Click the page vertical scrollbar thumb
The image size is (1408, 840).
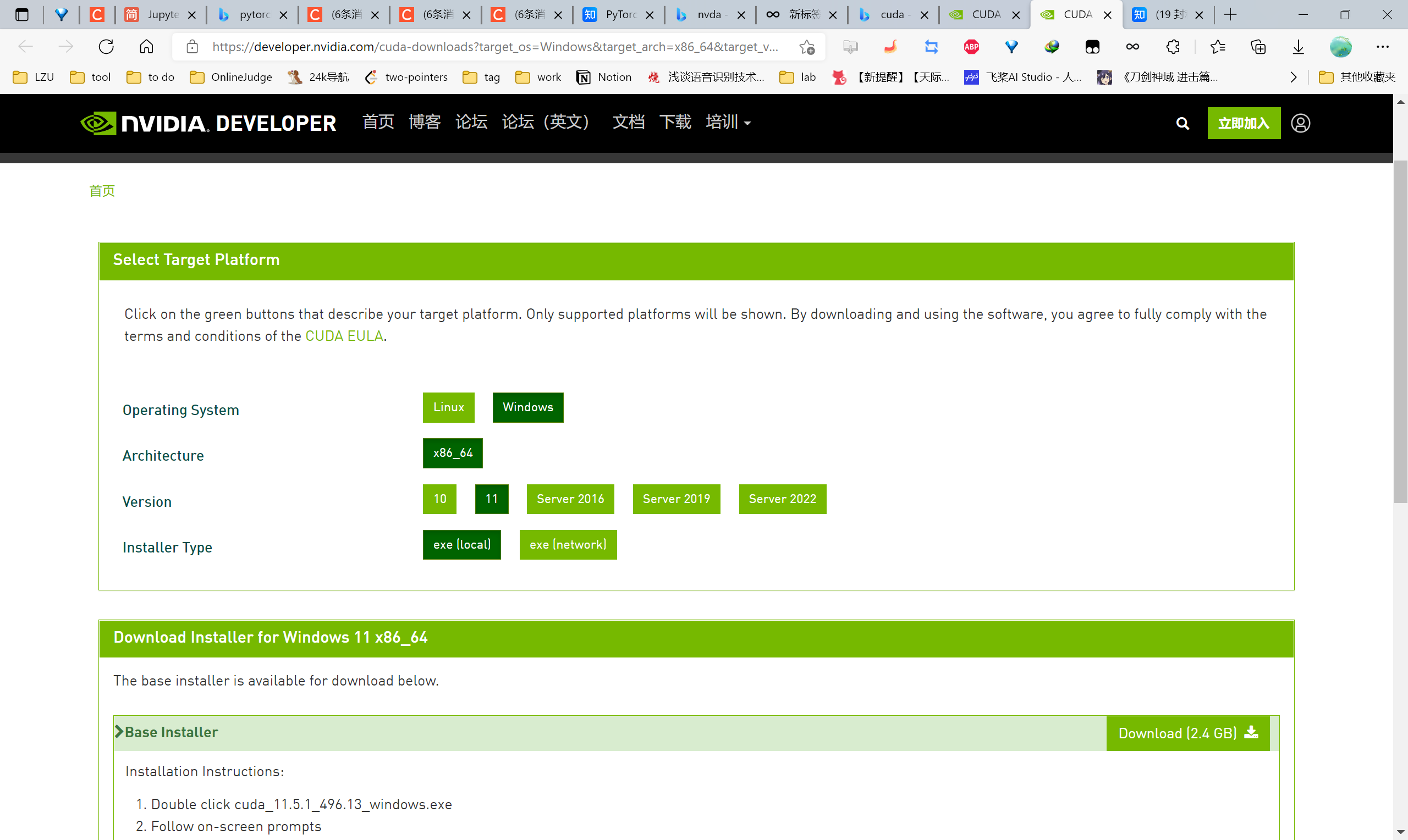1401,331
